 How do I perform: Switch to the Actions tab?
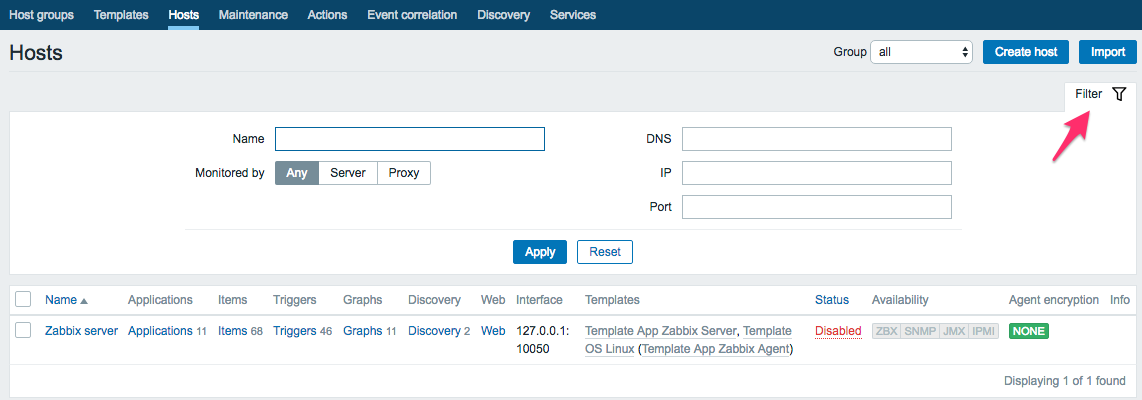[328, 15]
